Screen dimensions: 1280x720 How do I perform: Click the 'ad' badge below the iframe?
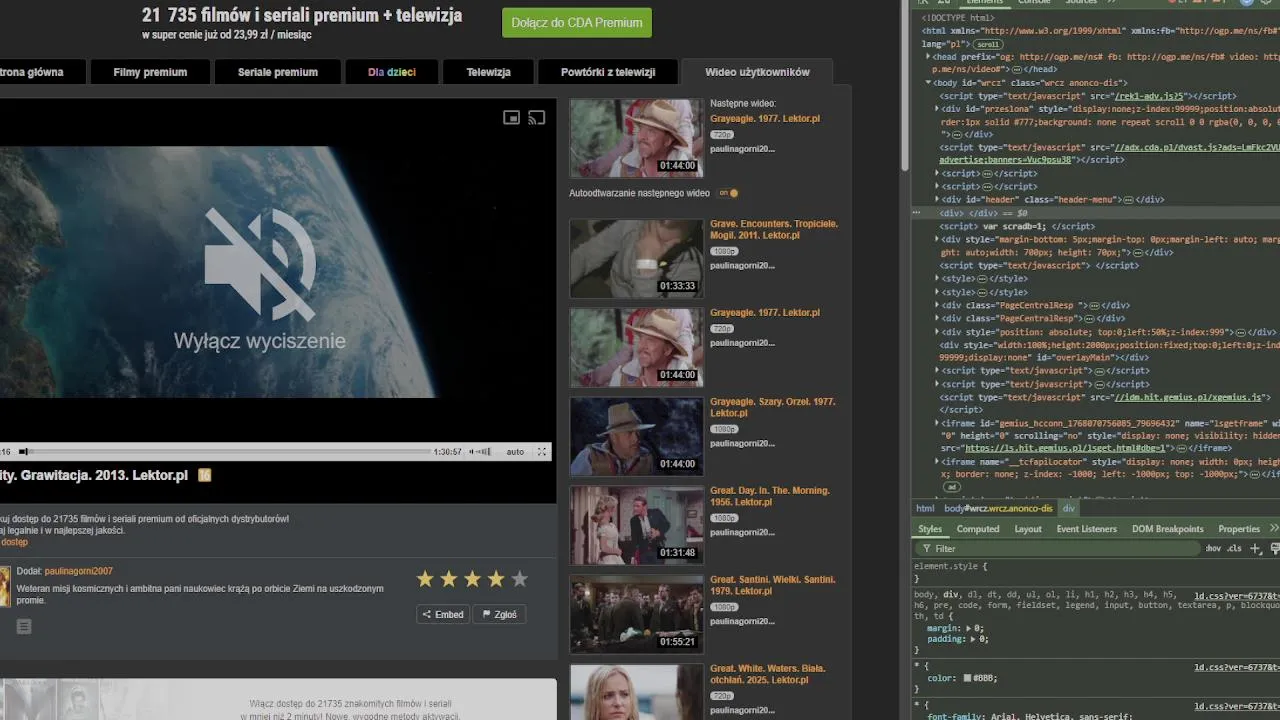click(x=952, y=487)
